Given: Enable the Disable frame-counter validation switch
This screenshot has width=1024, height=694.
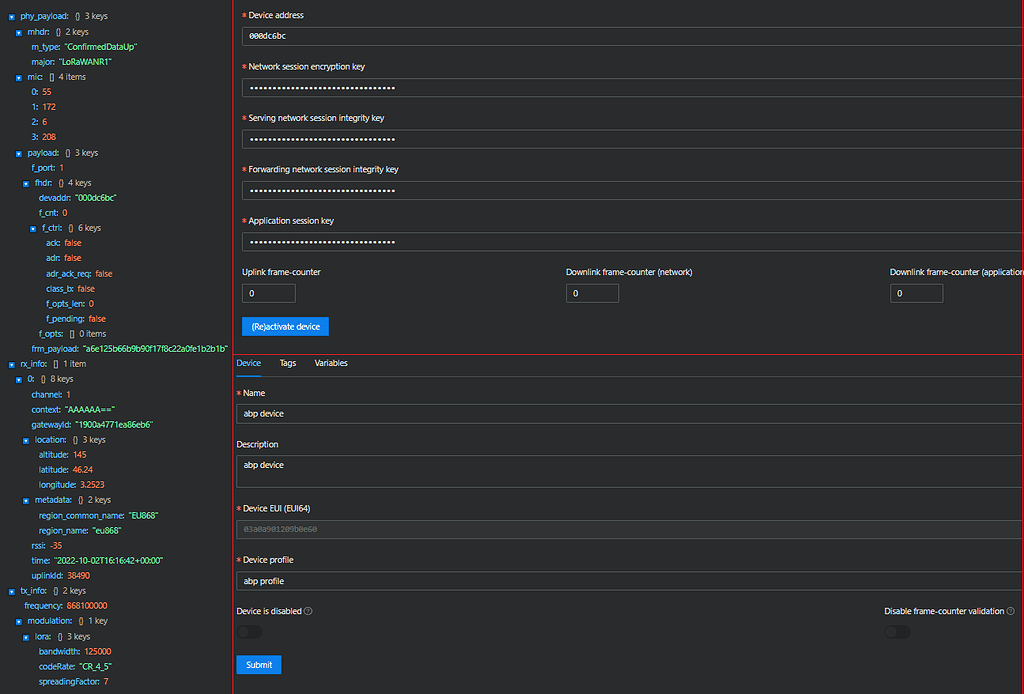Looking at the screenshot, I should click(x=897, y=631).
